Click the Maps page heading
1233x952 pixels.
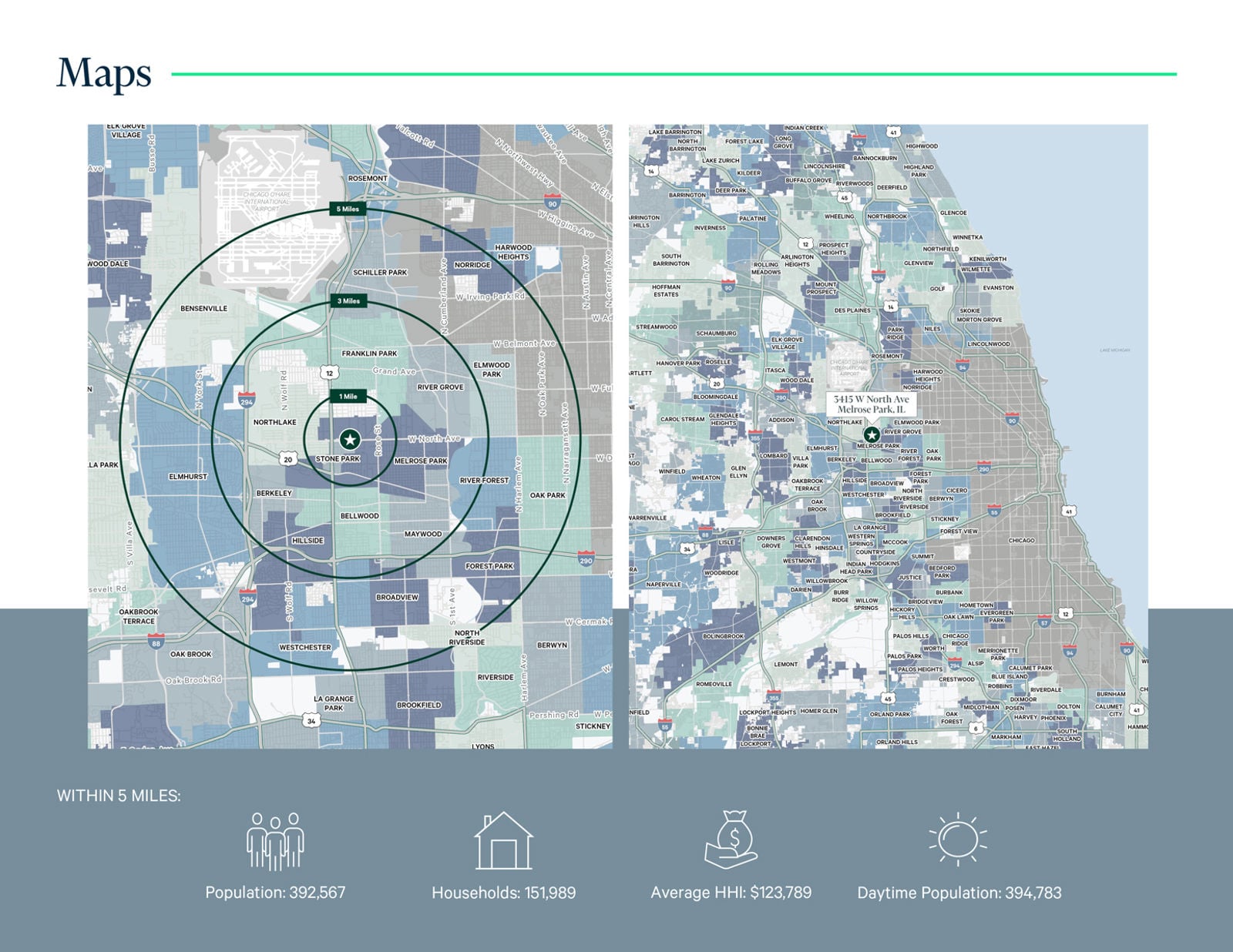(104, 74)
